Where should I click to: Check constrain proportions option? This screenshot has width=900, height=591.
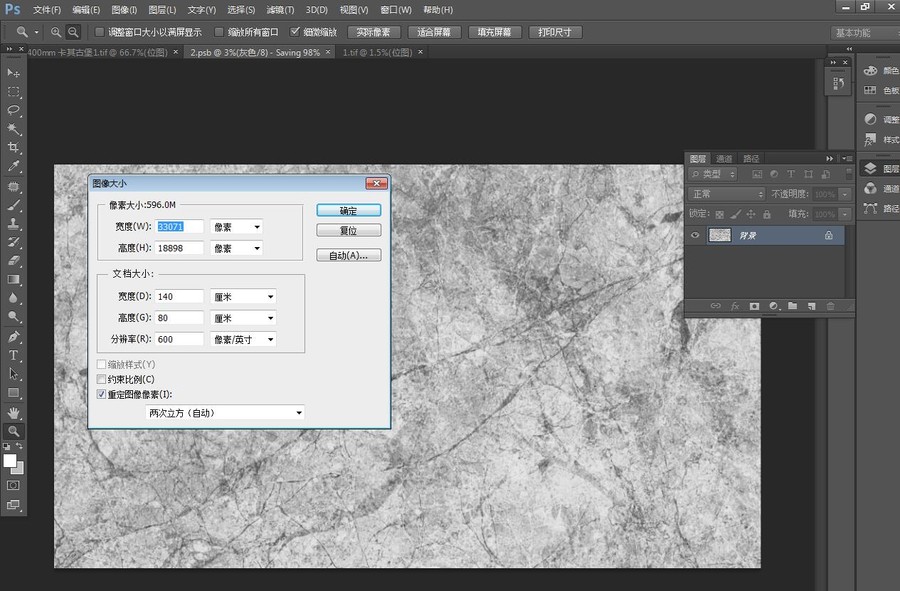[102, 379]
